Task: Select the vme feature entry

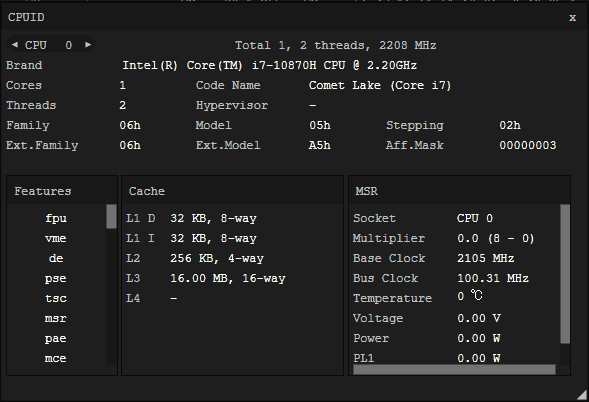Action: point(56,239)
